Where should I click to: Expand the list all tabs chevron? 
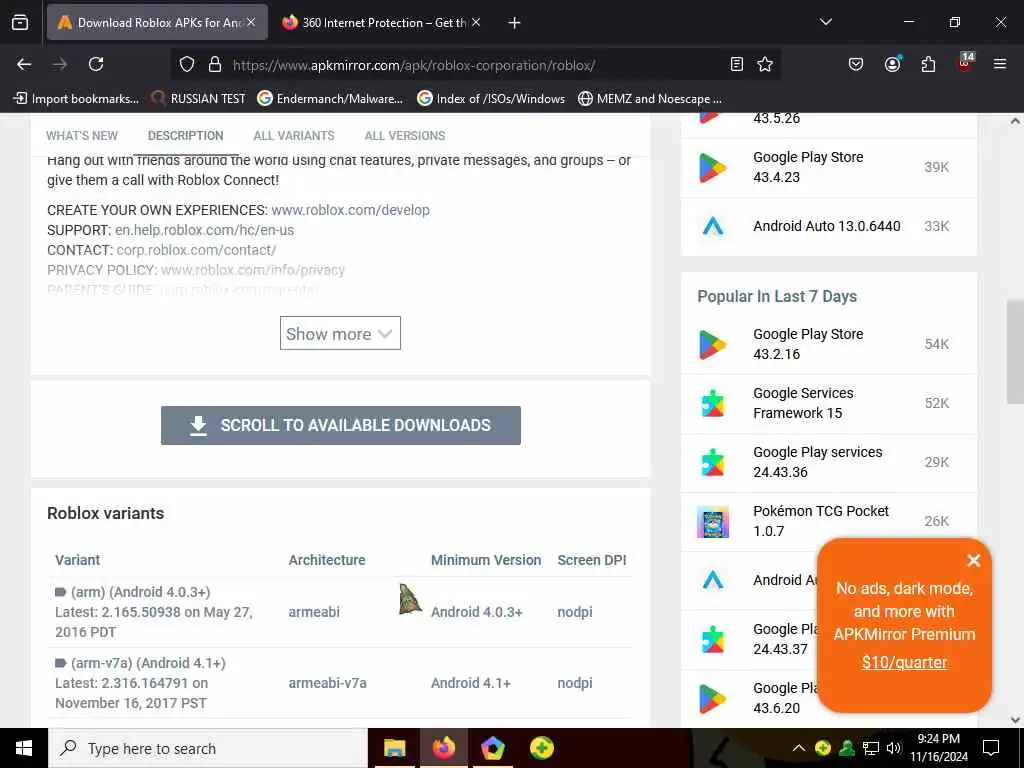pyautogui.click(x=825, y=22)
